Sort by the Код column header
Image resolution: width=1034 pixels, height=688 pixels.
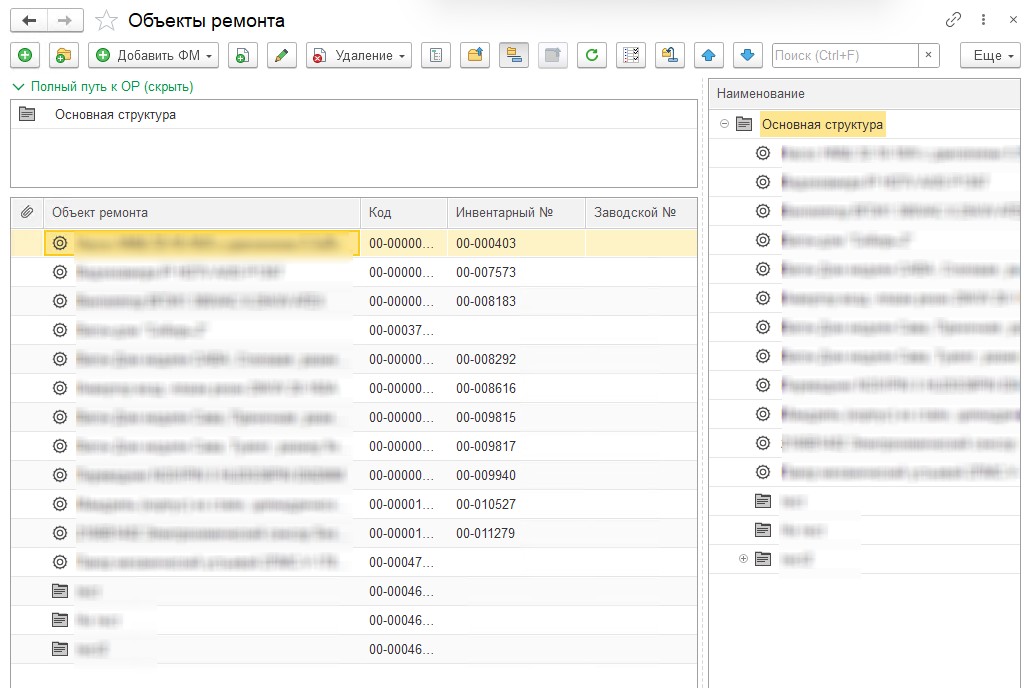pos(404,212)
